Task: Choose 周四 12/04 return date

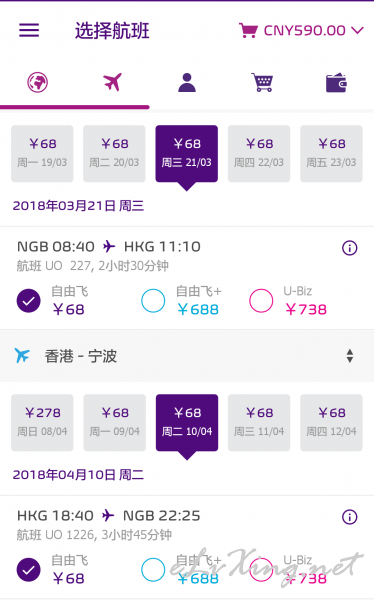Action: [x=332, y=422]
